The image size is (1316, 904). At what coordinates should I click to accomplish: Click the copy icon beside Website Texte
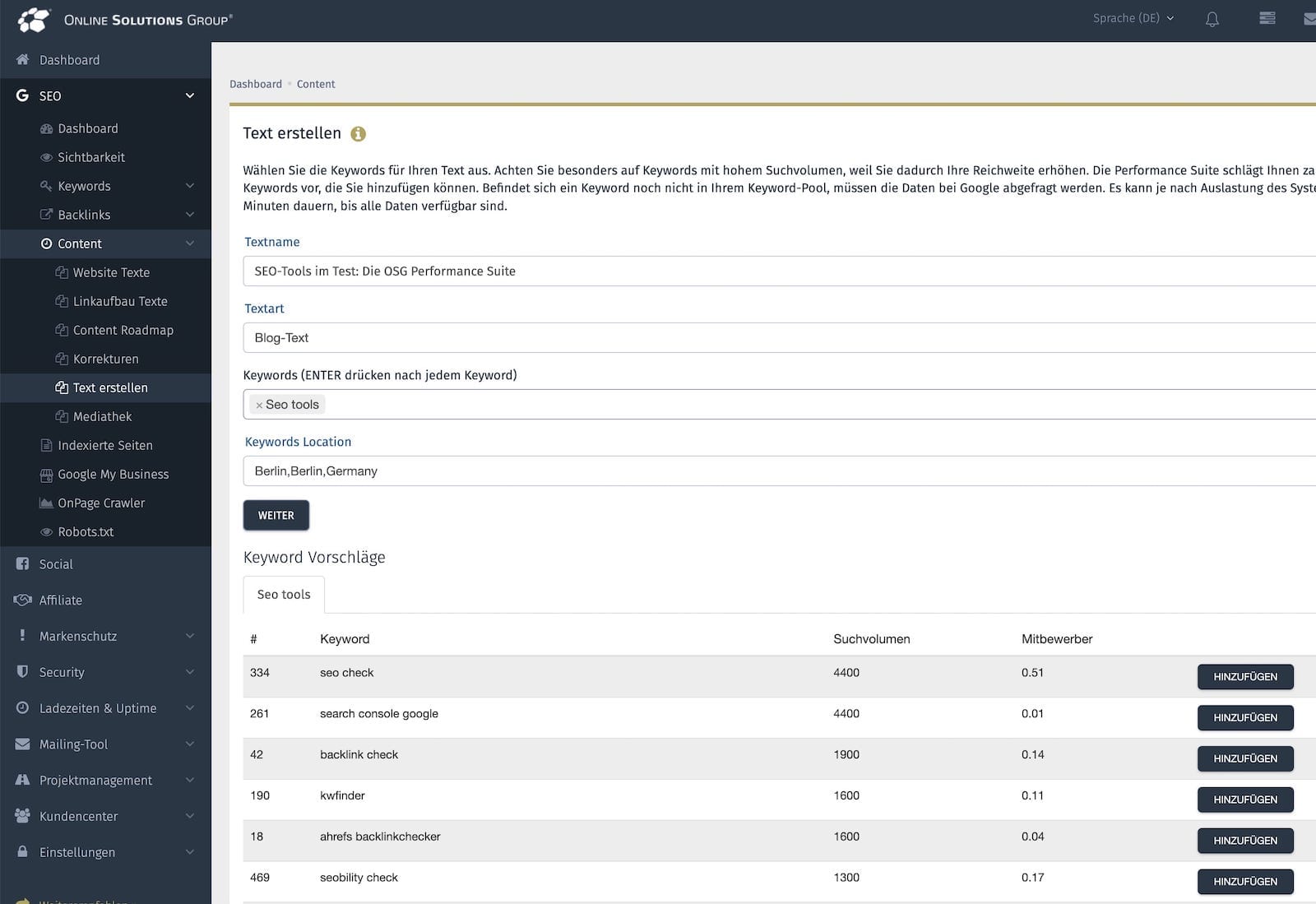[62, 272]
